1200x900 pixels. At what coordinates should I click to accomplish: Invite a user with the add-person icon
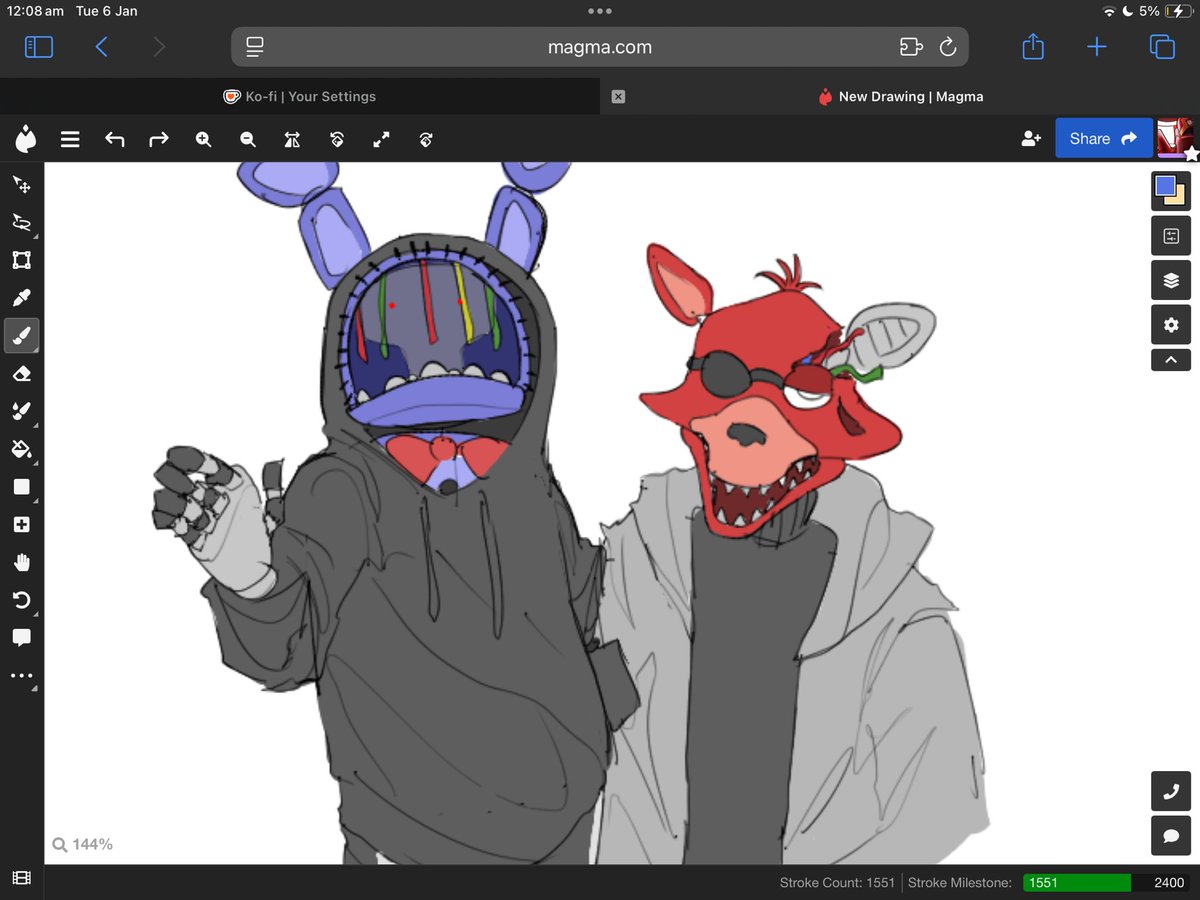[1031, 139]
